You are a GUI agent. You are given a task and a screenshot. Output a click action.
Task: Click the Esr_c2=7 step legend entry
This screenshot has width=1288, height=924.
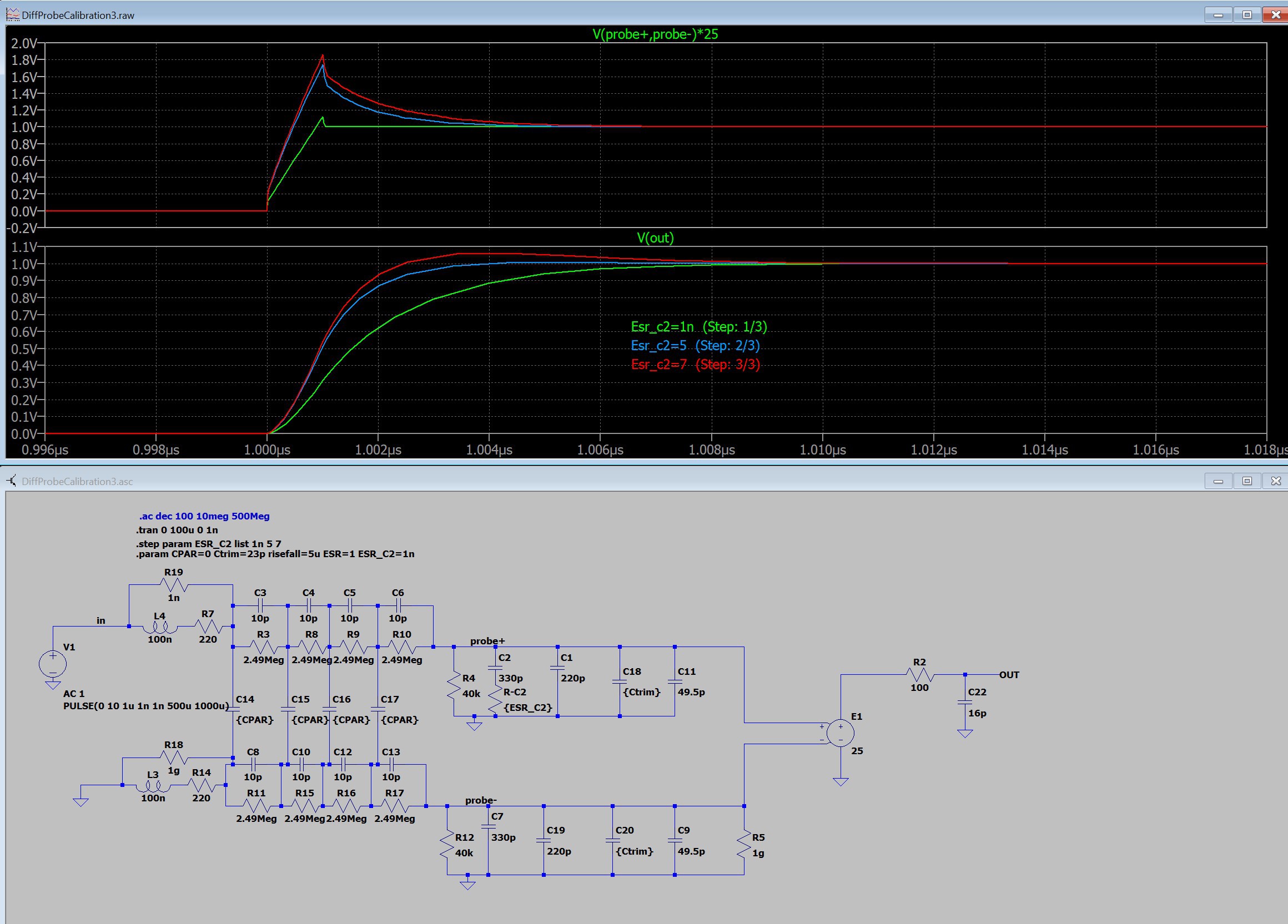[x=695, y=365]
